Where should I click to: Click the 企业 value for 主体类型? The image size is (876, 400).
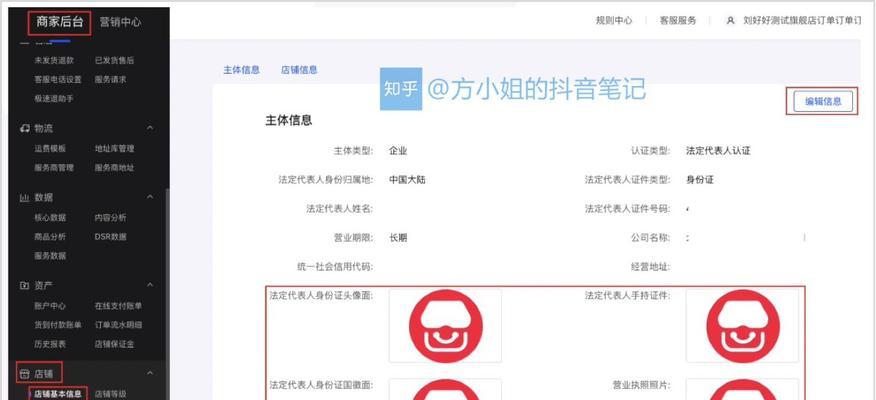coord(398,151)
